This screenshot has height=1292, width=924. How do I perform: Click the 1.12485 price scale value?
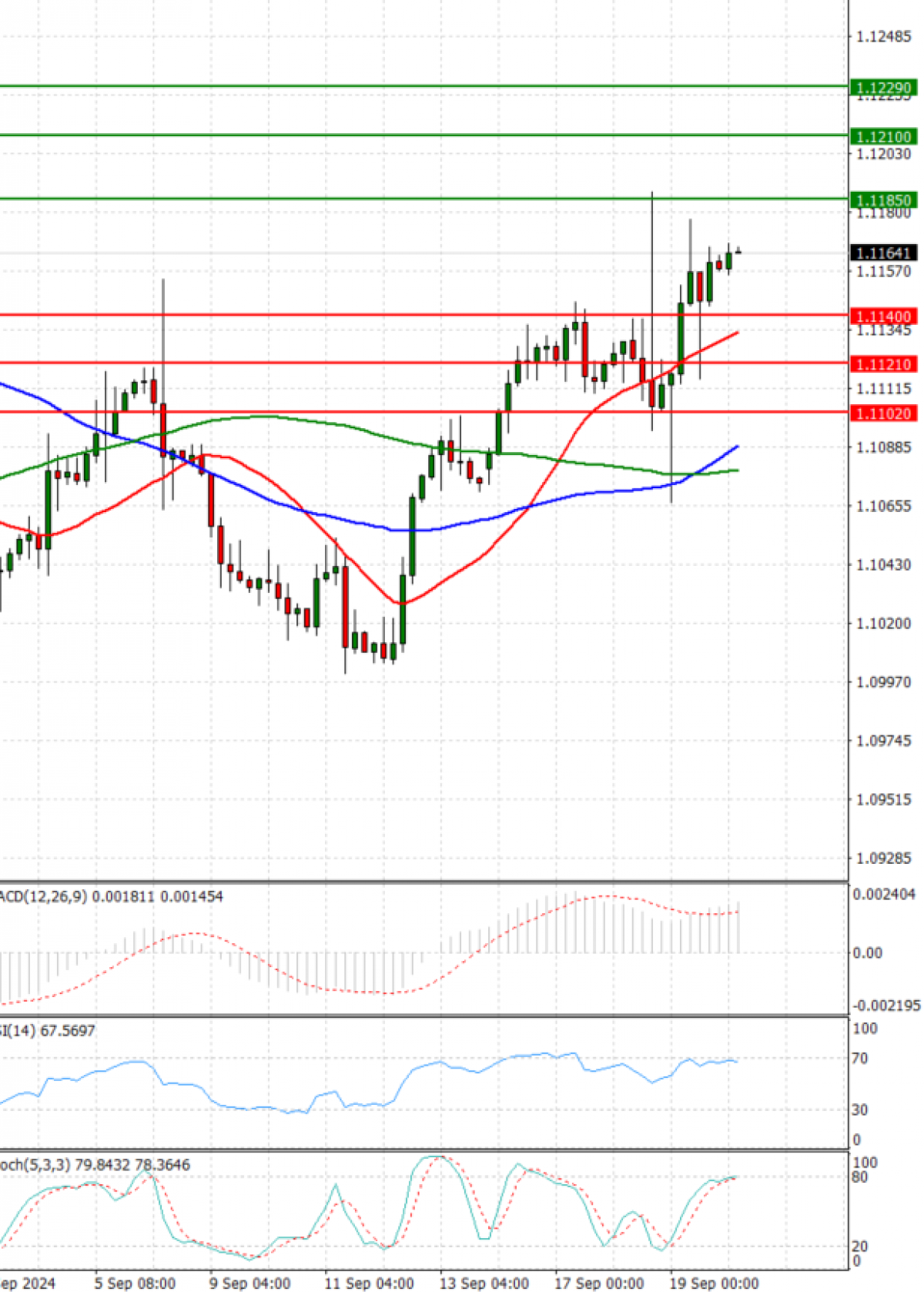coord(883,37)
